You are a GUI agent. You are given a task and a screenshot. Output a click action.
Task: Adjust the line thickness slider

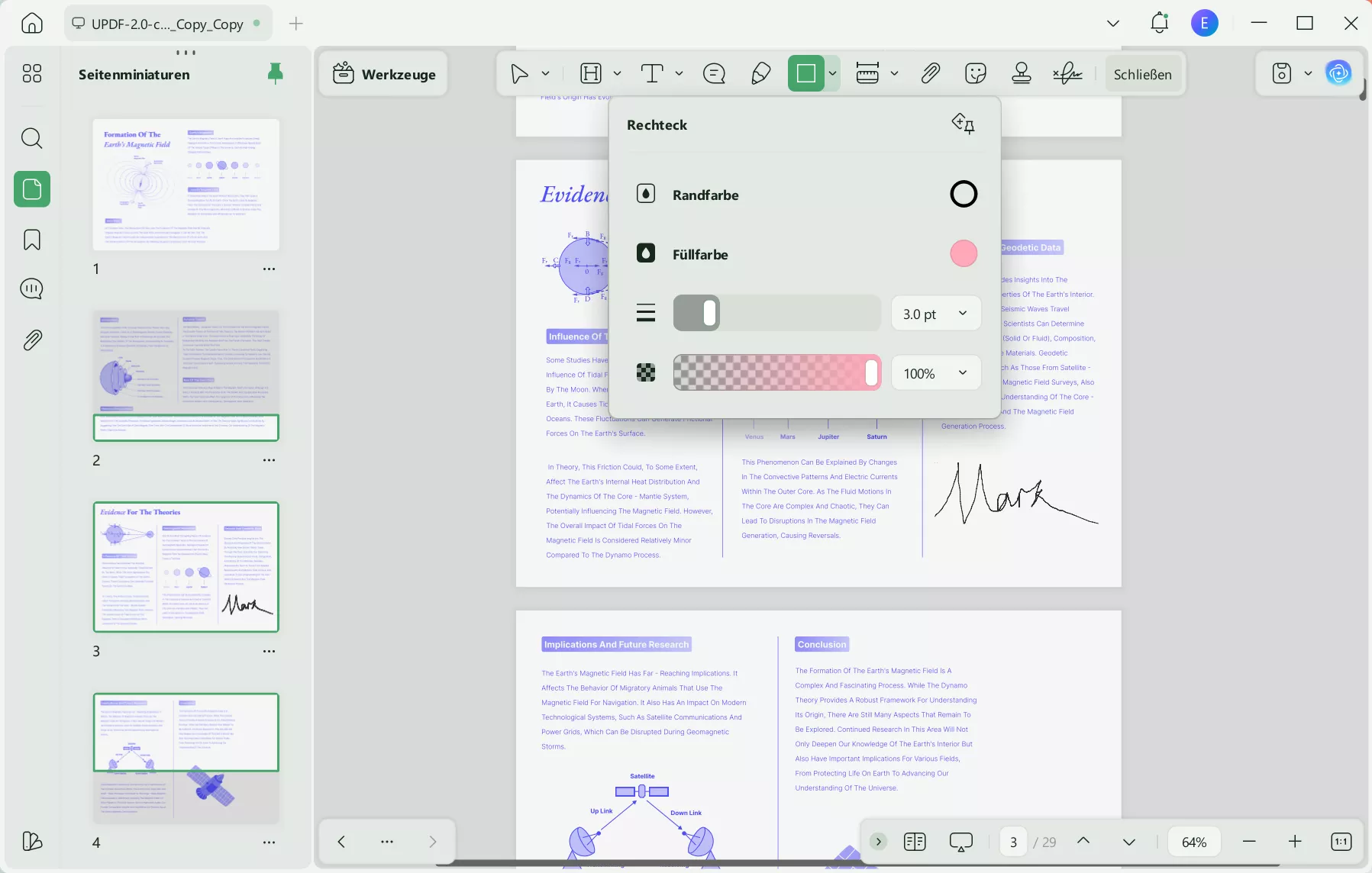click(776, 314)
